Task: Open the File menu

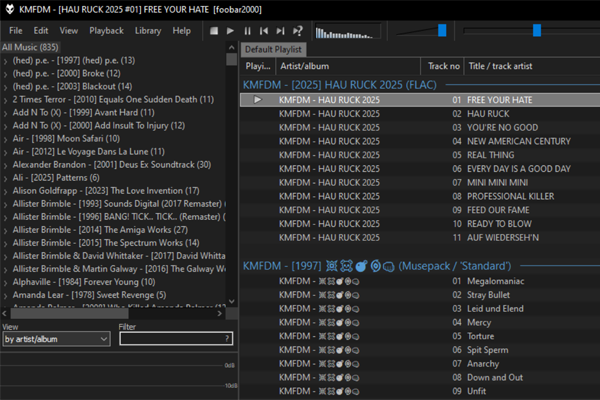Action: point(16,31)
